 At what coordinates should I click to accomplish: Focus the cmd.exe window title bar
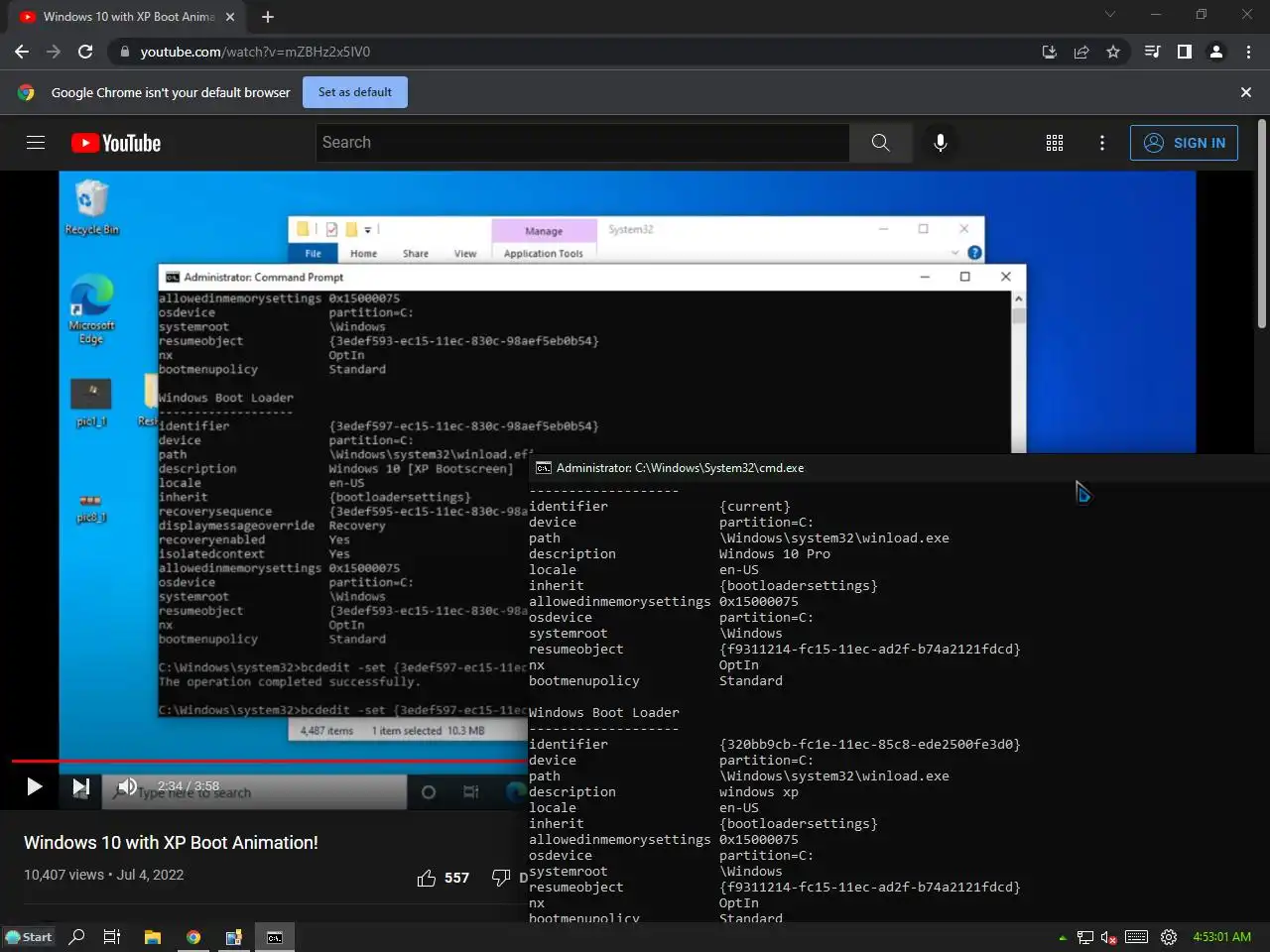coord(898,468)
